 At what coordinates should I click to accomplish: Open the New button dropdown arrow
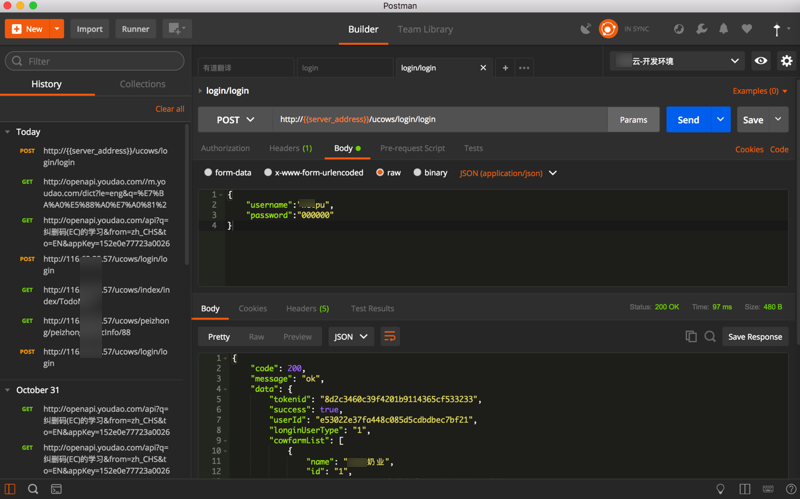(x=57, y=29)
